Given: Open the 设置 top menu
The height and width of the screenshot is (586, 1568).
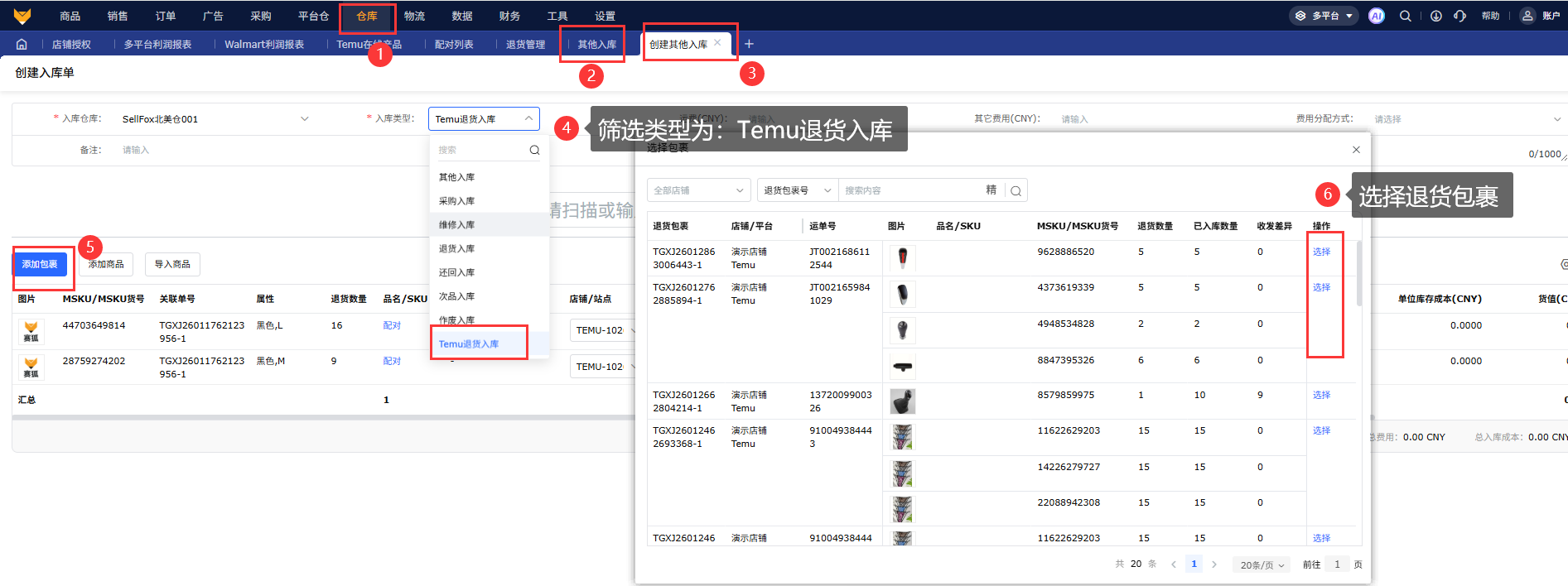Looking at the screenshot, I should coord(605,16).
